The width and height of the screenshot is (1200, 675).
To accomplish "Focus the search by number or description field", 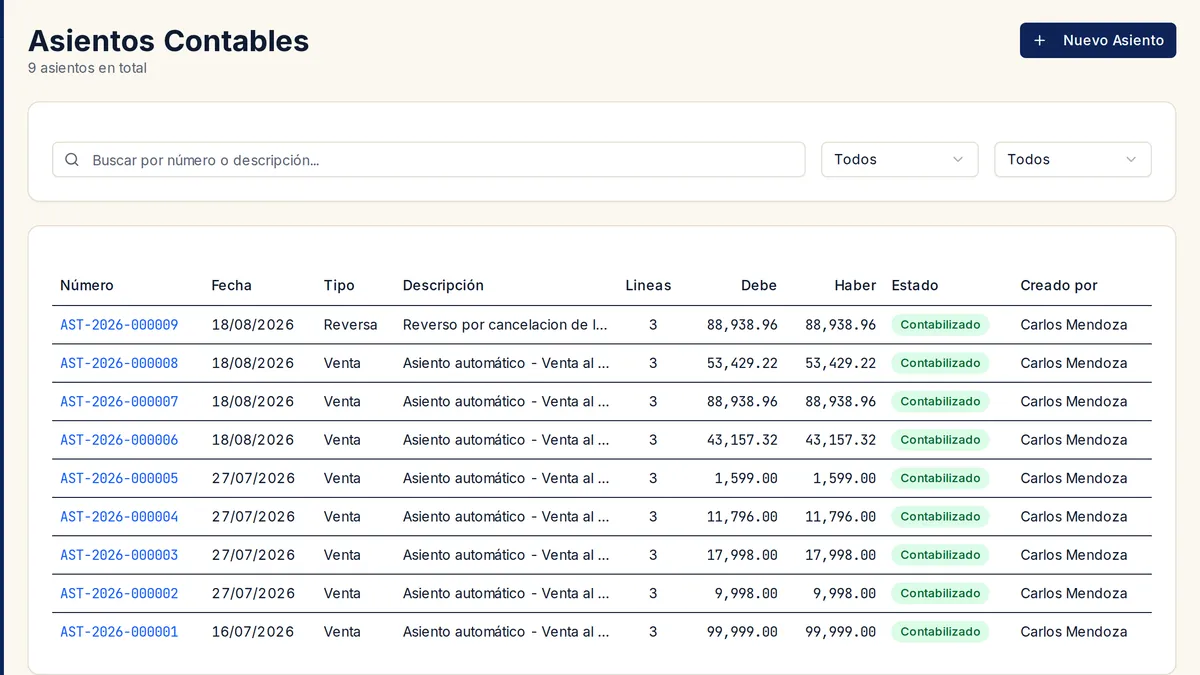I will (429, 160).
